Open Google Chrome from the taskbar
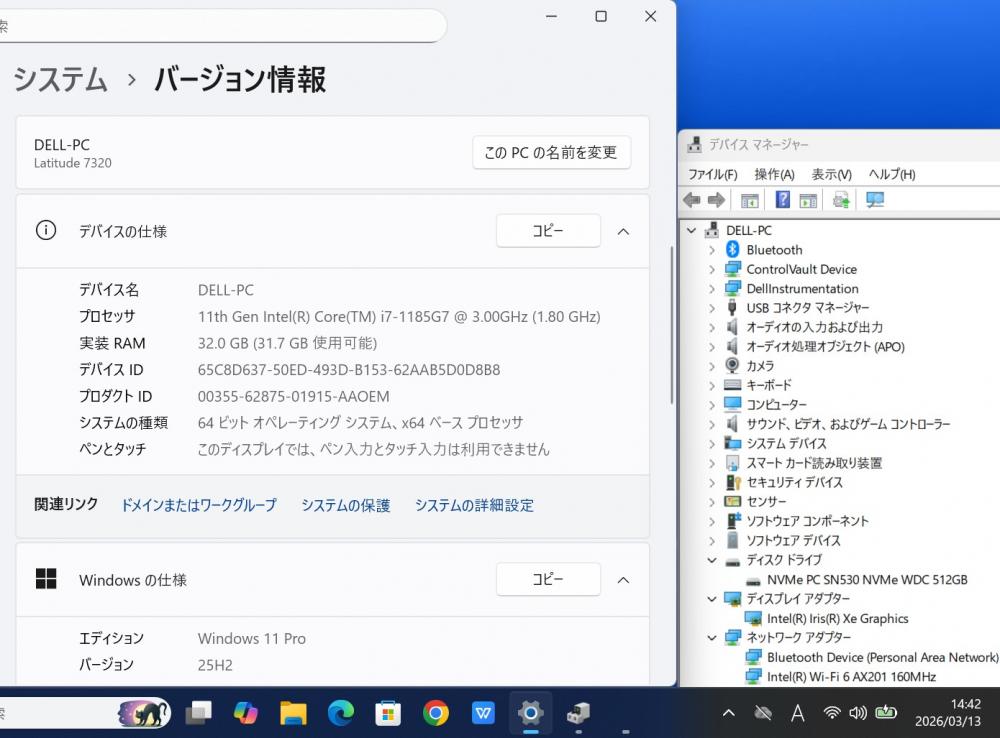 [435, 712]
